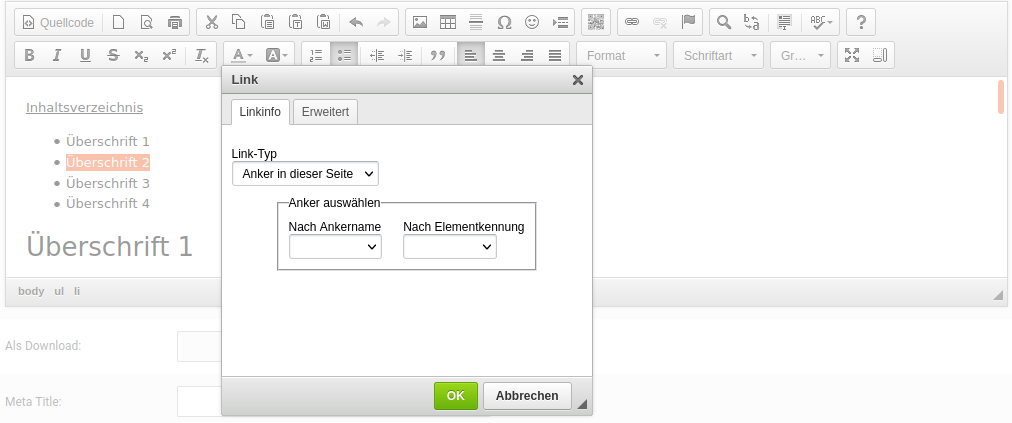Open the text color picker
Image resolution: width=1012 pixels, height=423 pixels.
point(241,55)
